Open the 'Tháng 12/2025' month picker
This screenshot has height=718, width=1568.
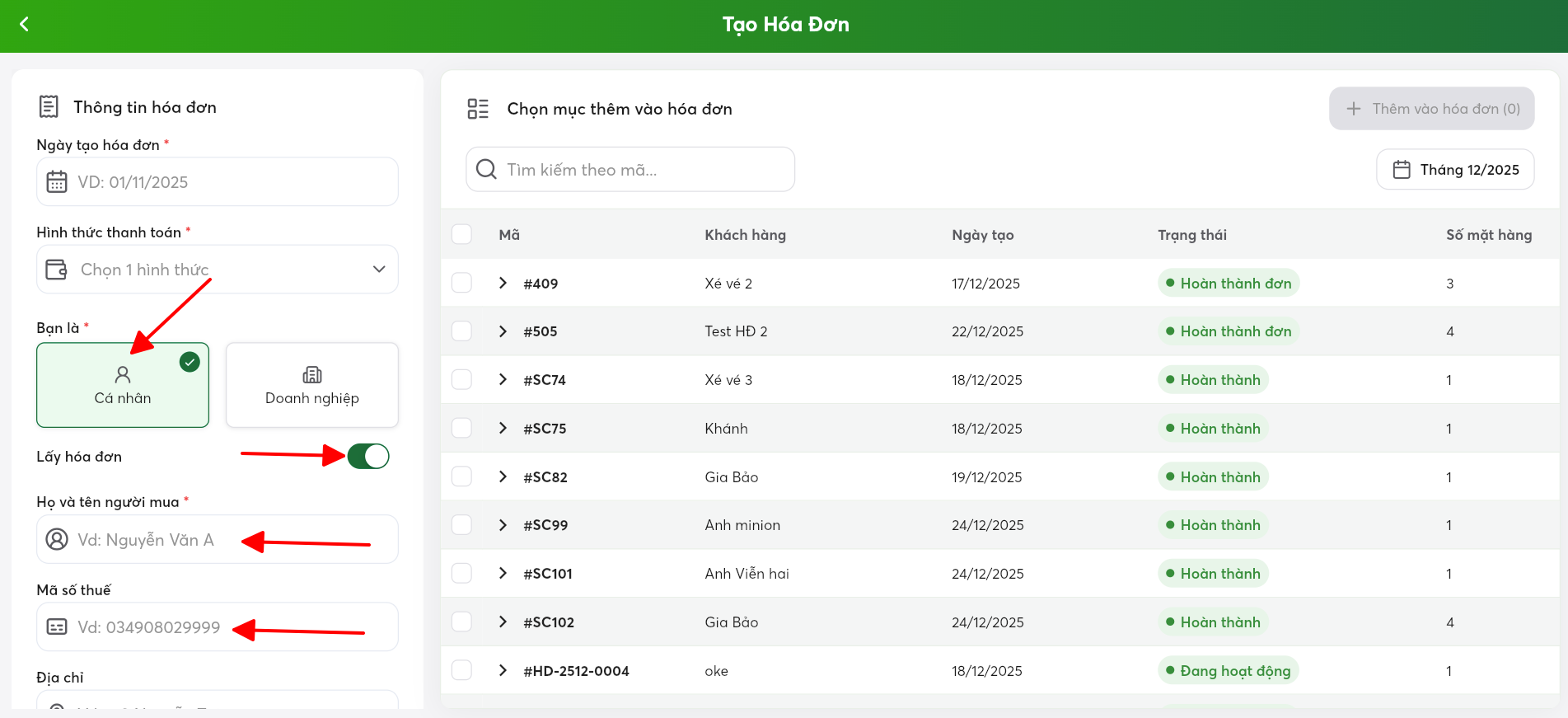coord(1455,169)
